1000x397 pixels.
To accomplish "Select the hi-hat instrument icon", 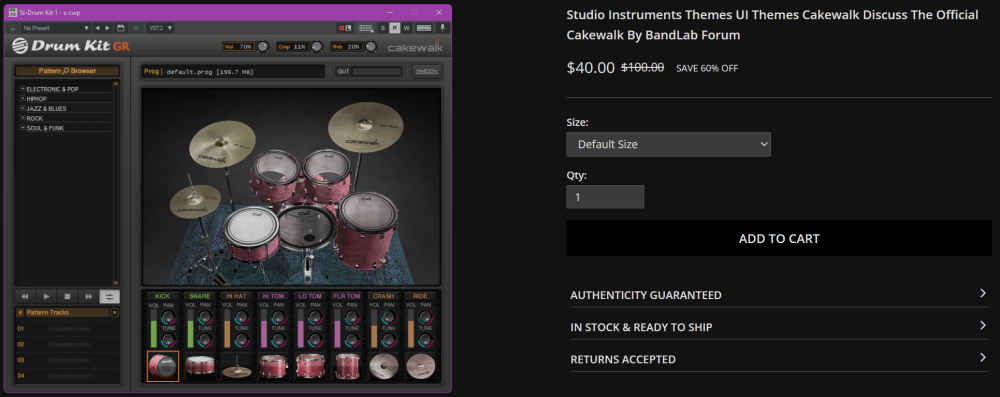I will click(237, 367).
